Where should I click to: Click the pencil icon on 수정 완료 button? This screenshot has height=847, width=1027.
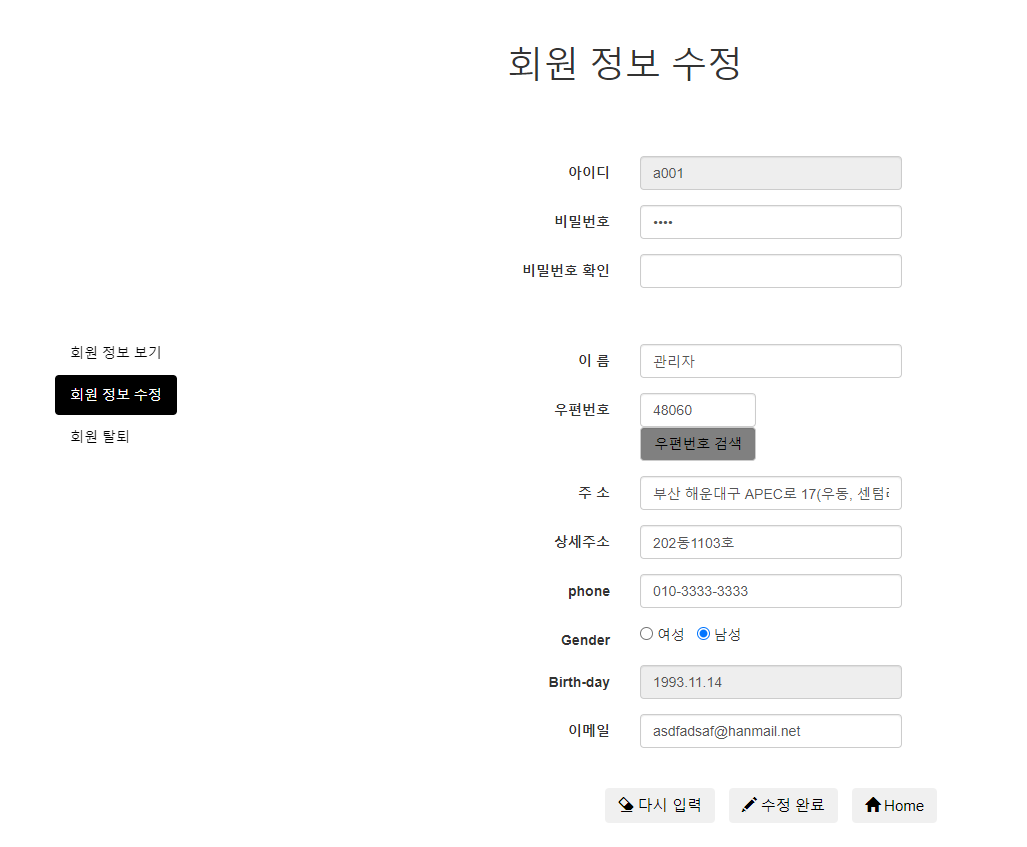point(752,805)
